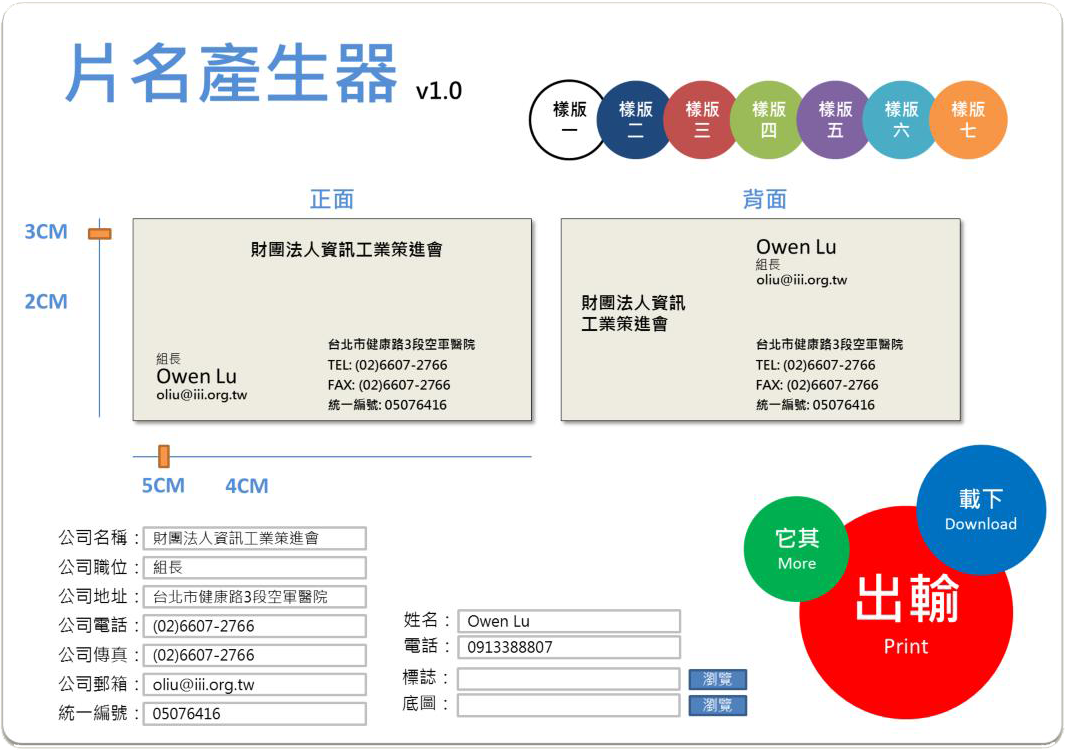The image size is (1065, 750).
Task: Click 統一編號 line on the back card
Action: point(815,405)
